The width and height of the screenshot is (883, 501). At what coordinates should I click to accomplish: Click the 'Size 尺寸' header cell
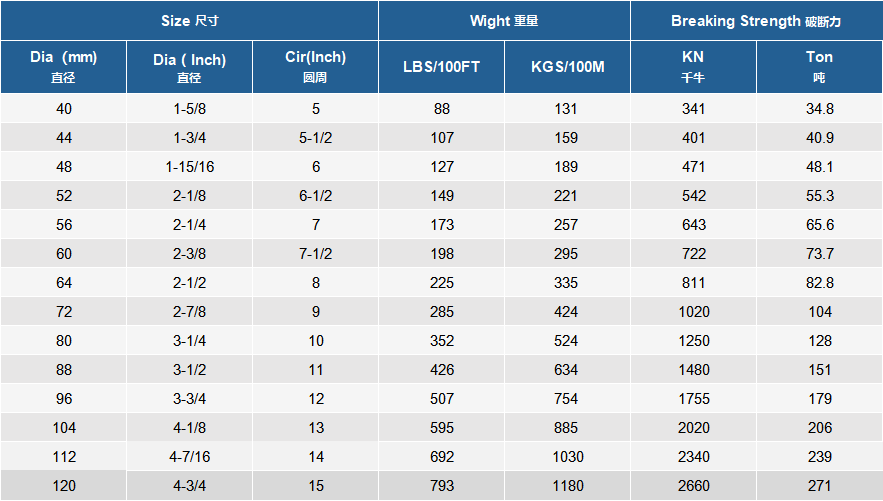(x=189, y=21)
